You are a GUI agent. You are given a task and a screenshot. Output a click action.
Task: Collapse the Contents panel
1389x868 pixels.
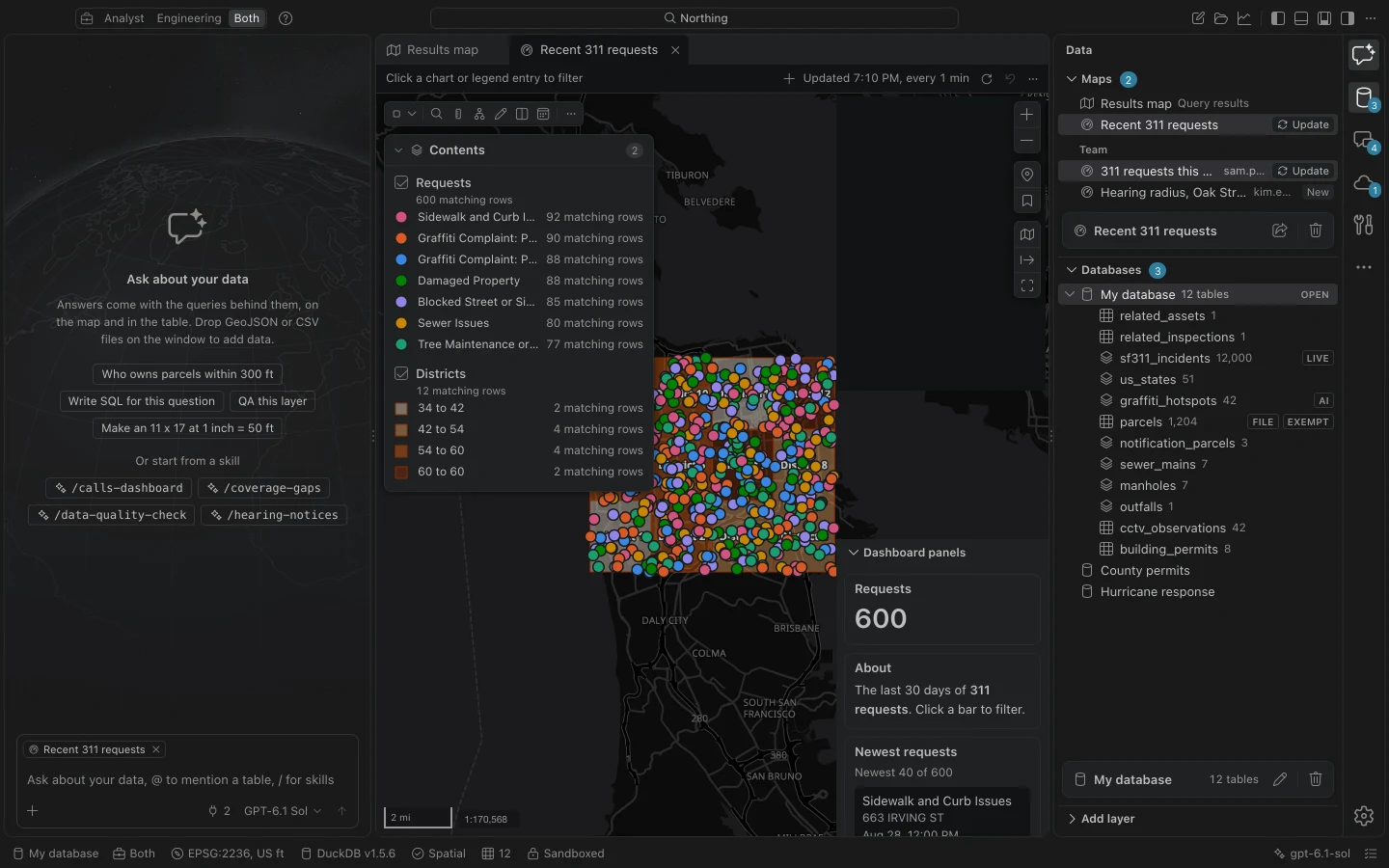point(398,150)
